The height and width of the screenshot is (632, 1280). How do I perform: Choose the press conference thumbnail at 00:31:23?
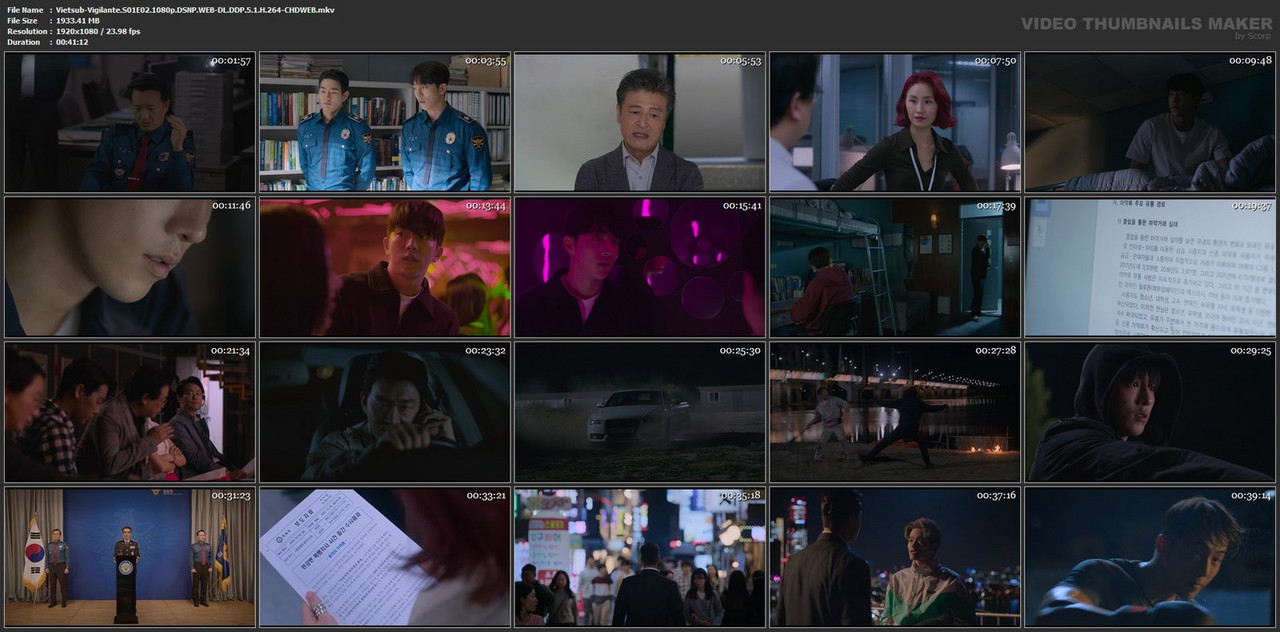[130, 557]
